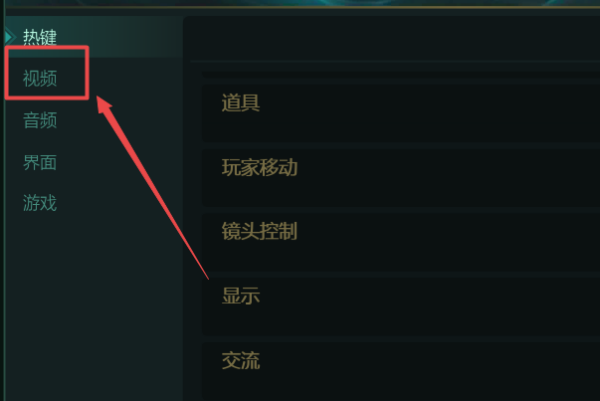This screenshot has width=600, height=401.
Task: Click the dark row area right of 显示
Action: pyautogui.click(x=430, y=306)
